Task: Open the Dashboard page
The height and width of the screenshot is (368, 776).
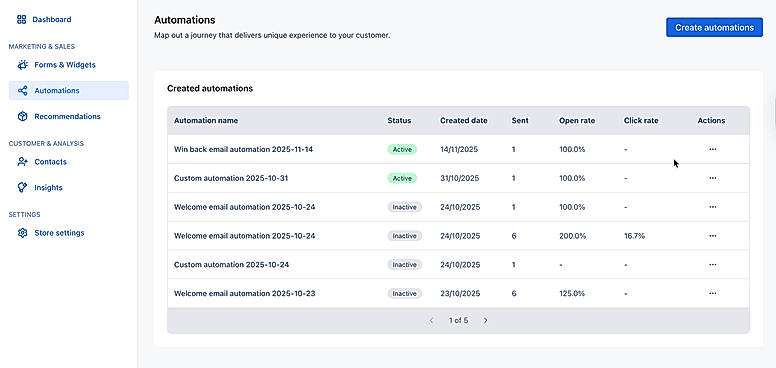Action: click(52, 19)
